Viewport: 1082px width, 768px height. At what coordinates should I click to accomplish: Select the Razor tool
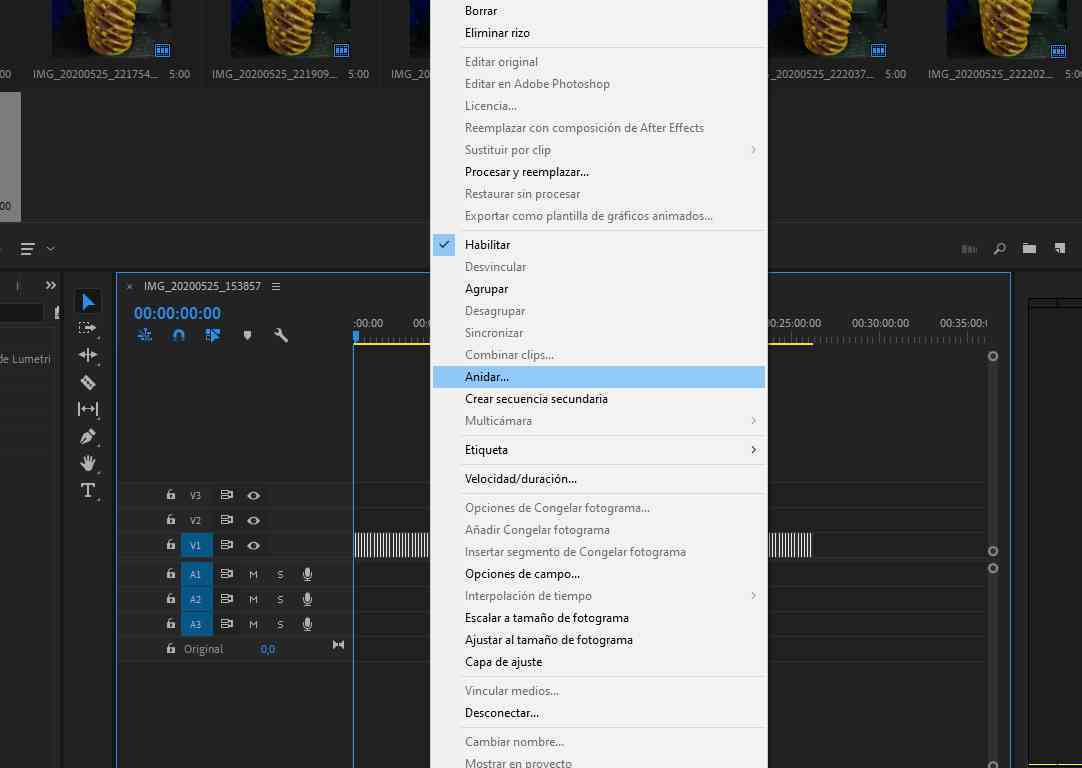88,382
